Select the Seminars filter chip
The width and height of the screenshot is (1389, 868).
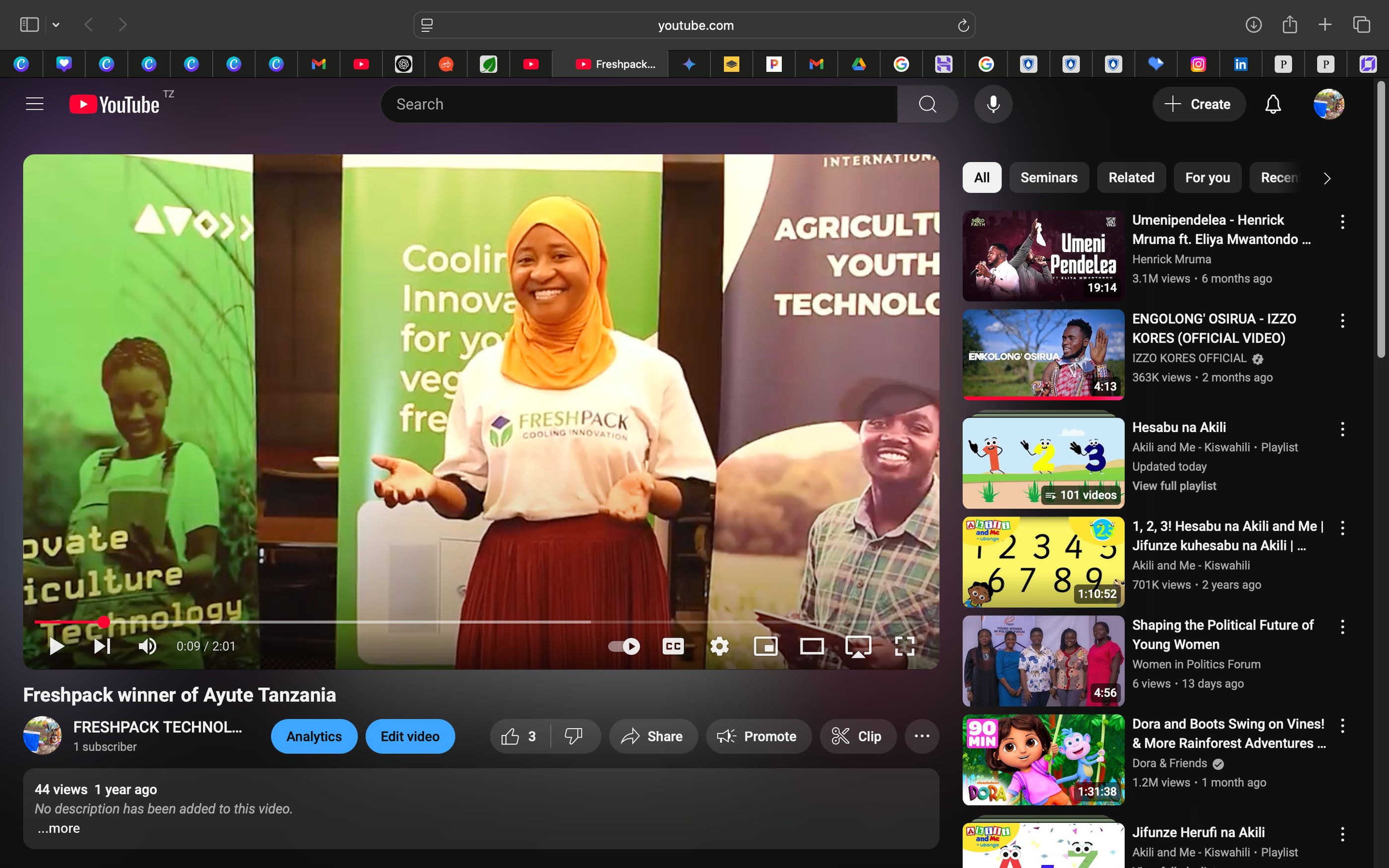(1049, 178)
